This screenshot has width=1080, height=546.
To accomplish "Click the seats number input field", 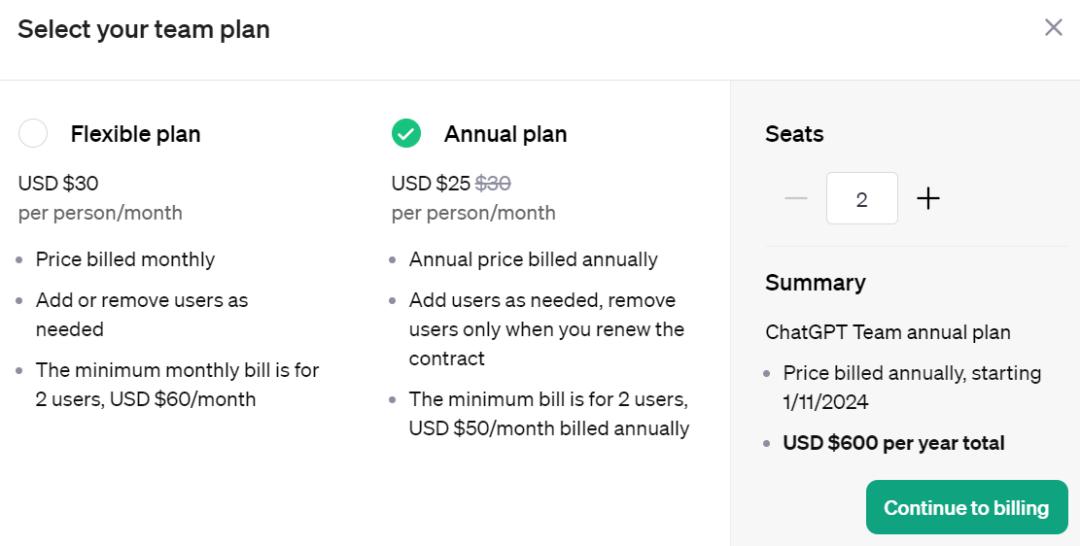I will [x=862, y=198].
